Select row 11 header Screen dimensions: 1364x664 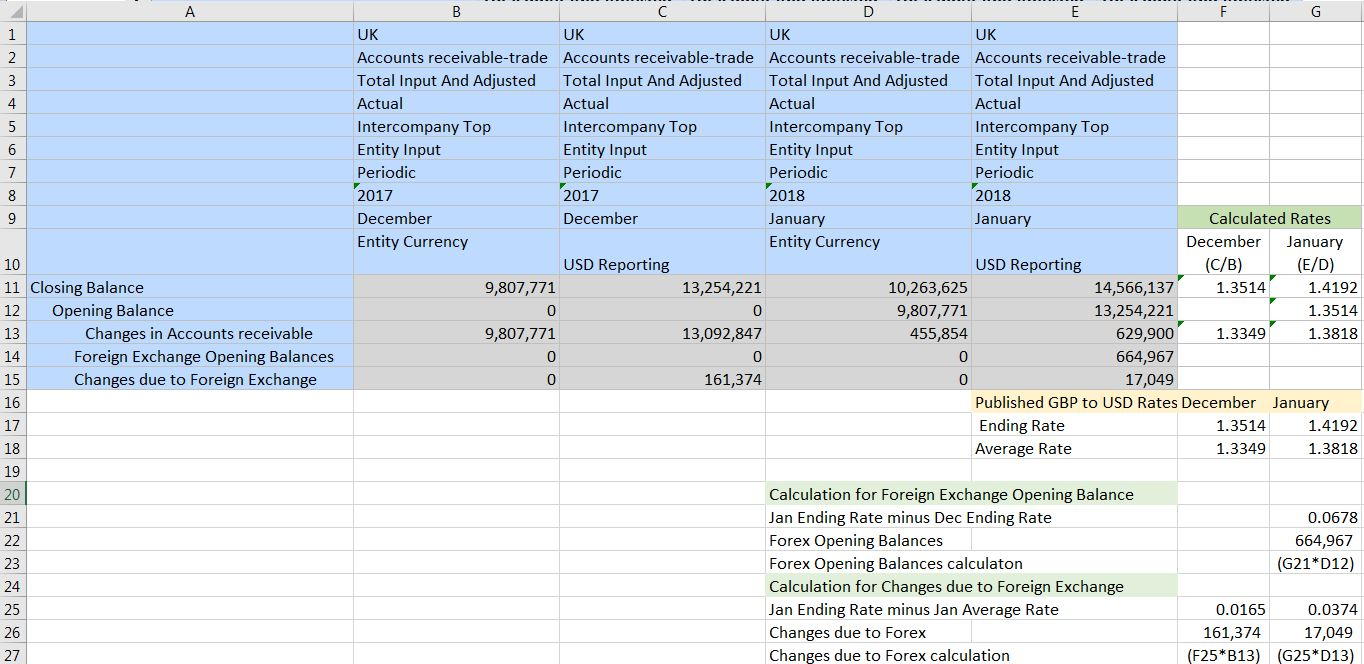[14, 287]
